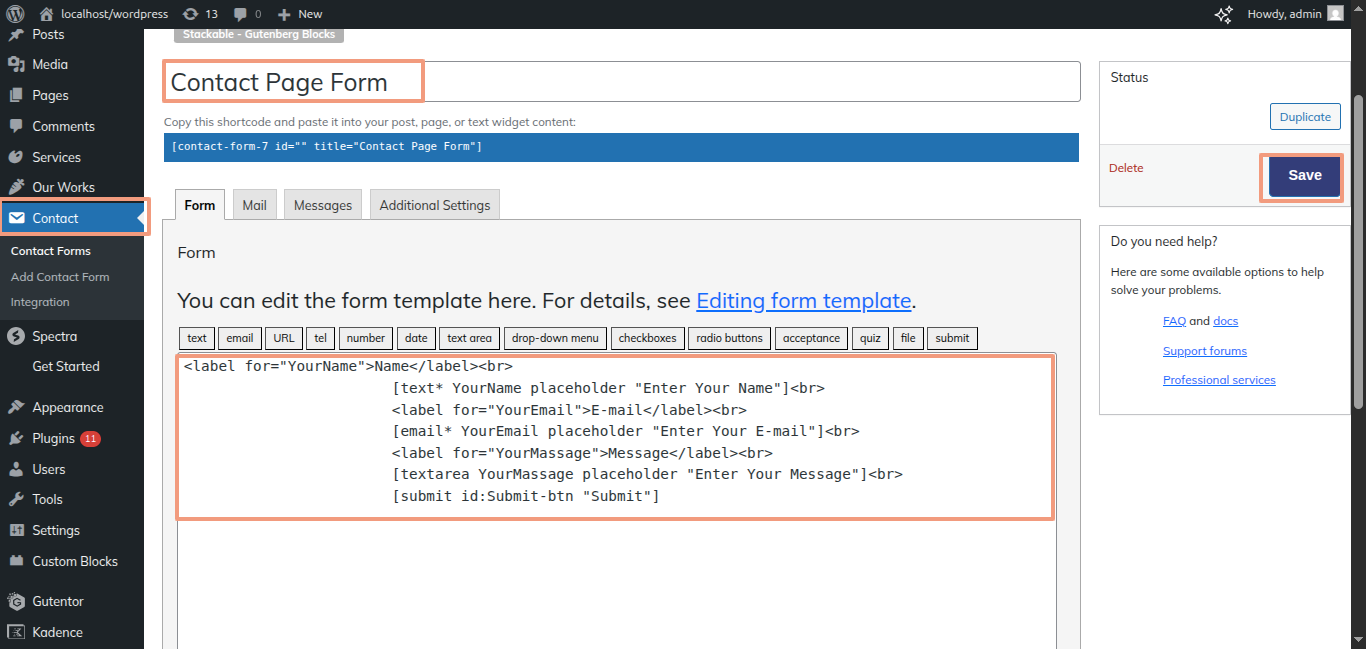Switch to the Mail tab
The width and height of the screenshot is (1366, 649).
(254, 205)
